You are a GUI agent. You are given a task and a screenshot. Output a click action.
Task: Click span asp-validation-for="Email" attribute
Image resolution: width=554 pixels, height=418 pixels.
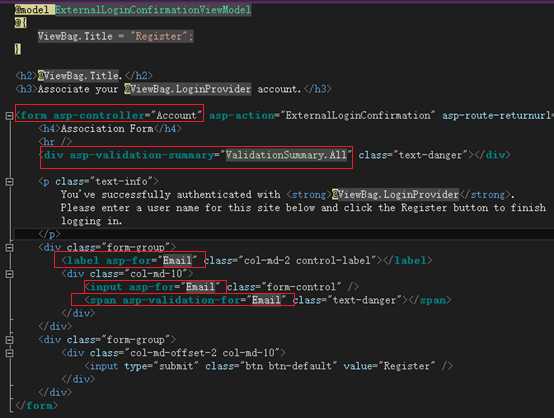click(x=205, y=300)
